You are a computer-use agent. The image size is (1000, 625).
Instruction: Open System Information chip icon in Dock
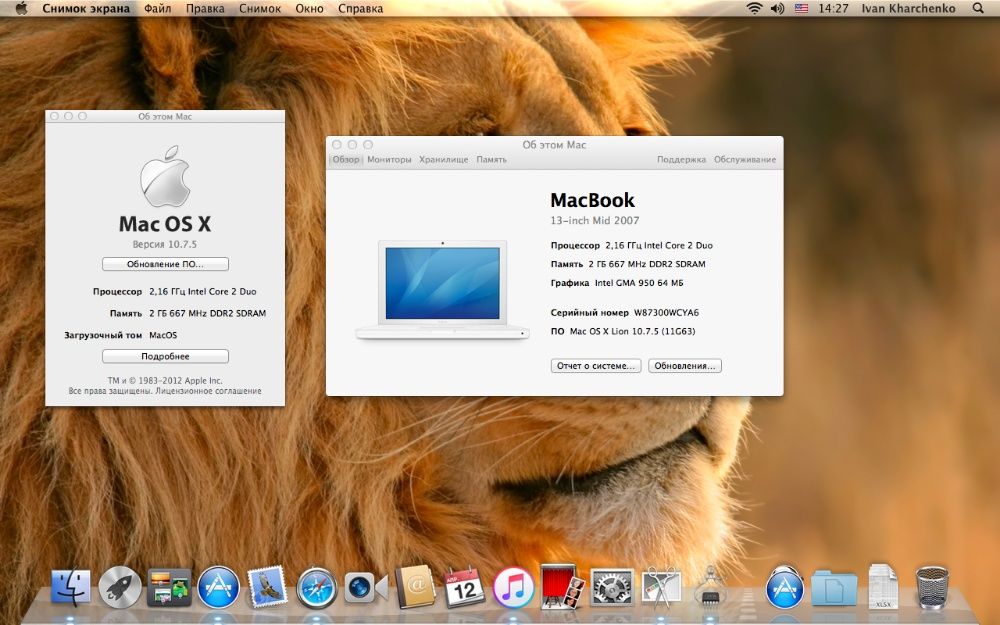tap(710, 586)
